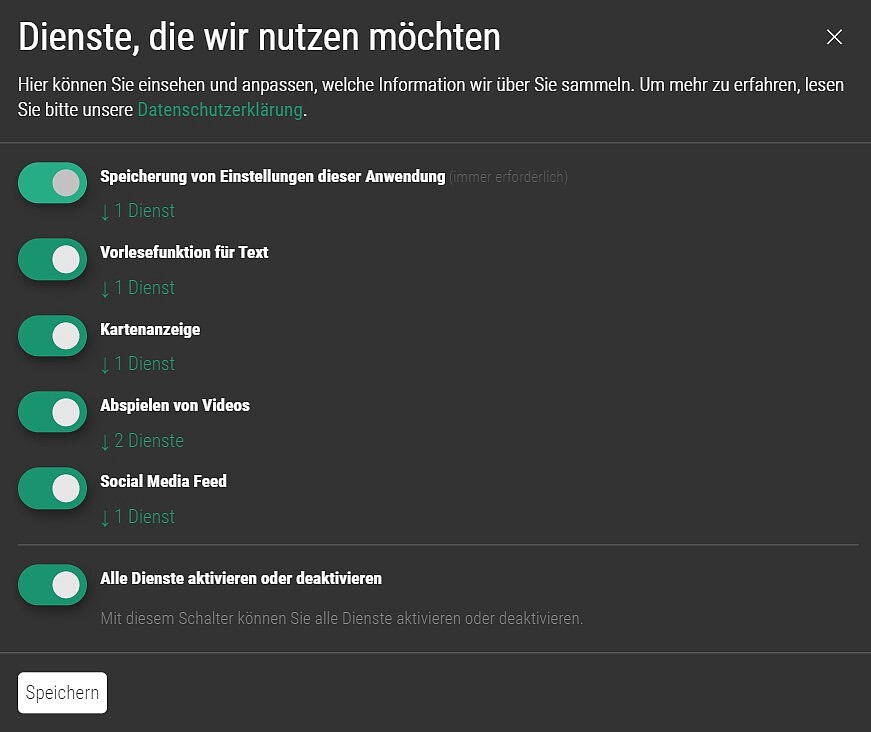This screenshot has width=871, height=732.
Task: Click the Speichern button
Action: click(62, 693)
